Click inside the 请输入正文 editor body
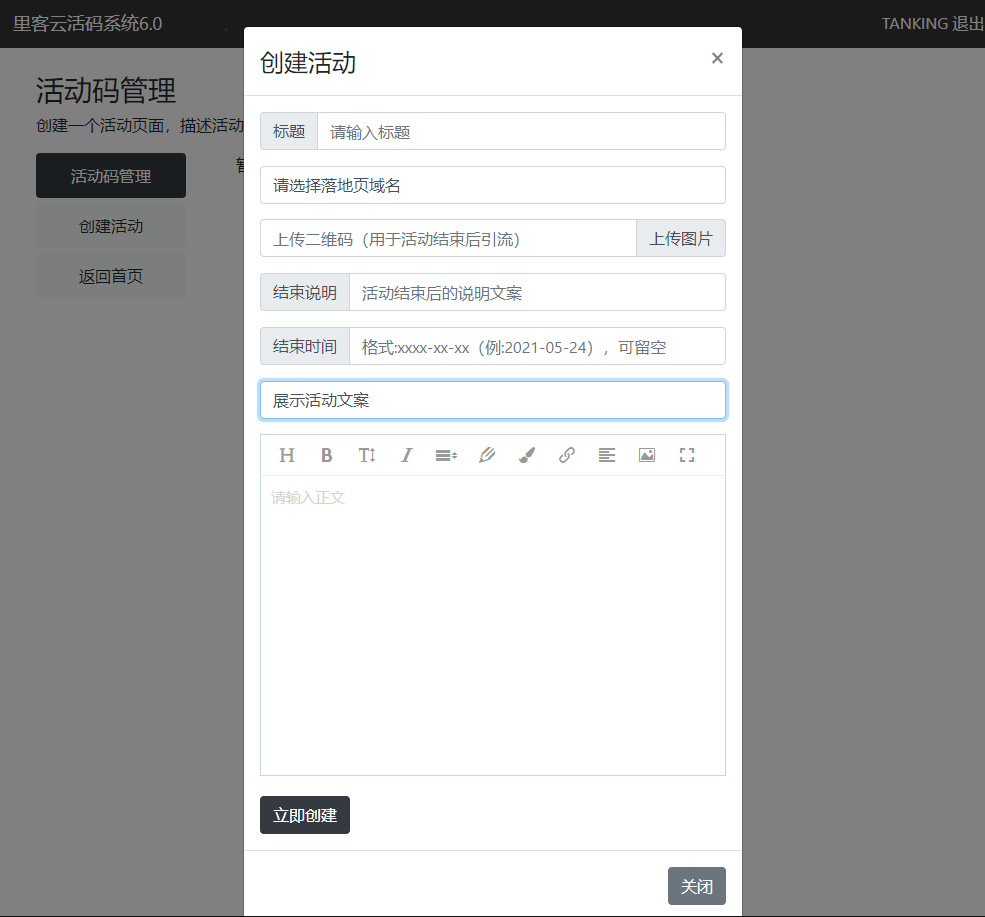 tap(493, 625)
